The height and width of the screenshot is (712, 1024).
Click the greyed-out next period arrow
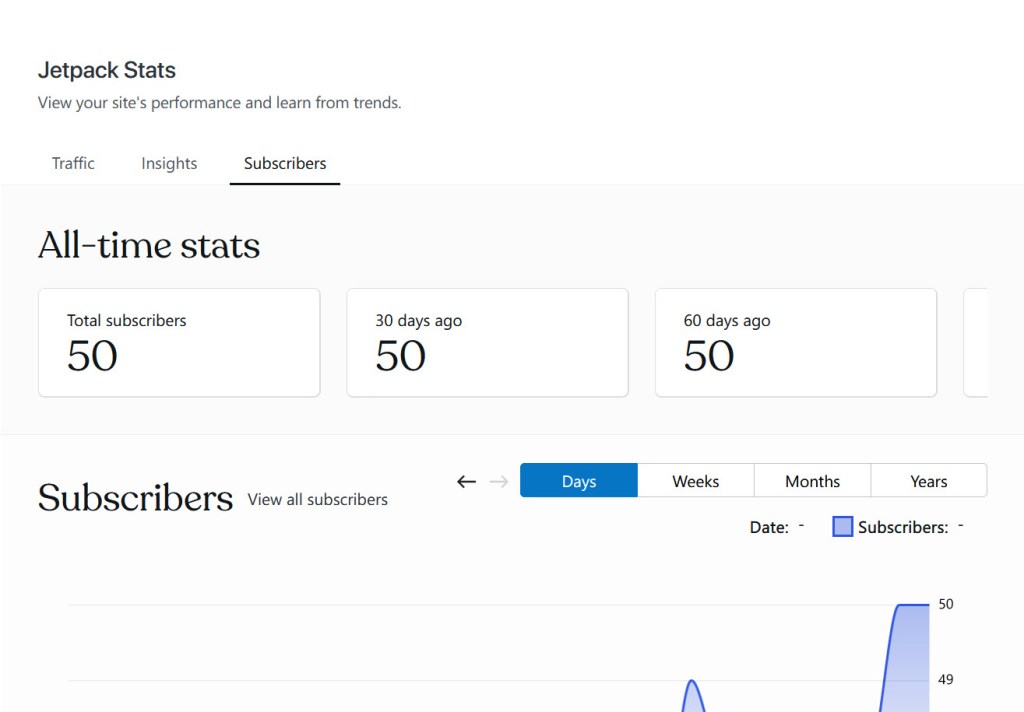(x=498, y=481)
